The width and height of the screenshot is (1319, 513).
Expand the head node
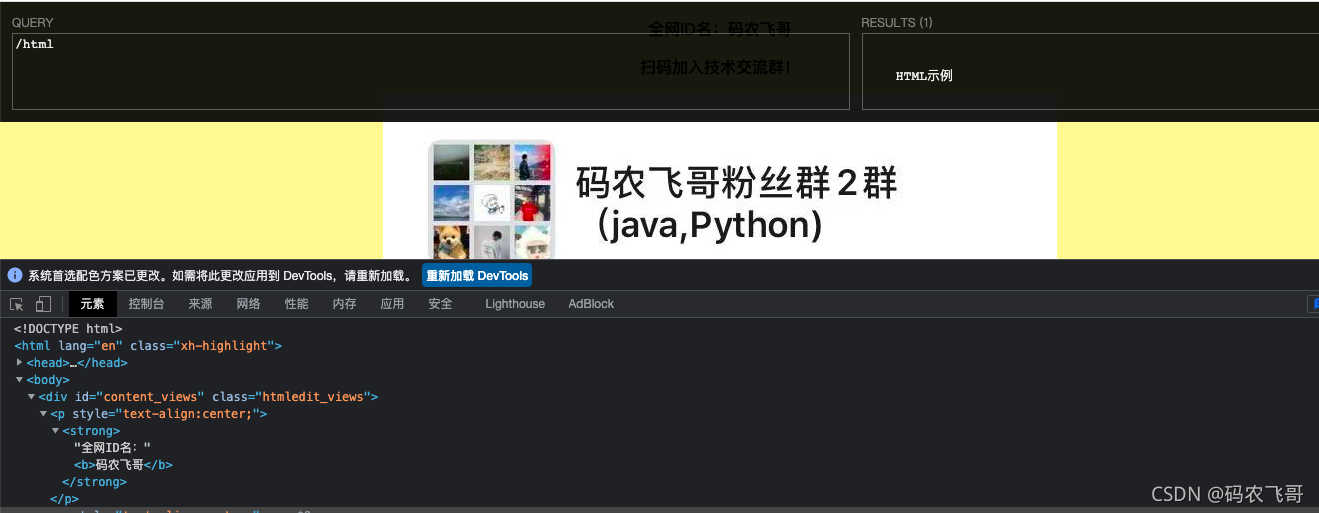pyautogui.click(x=20, y=362)
